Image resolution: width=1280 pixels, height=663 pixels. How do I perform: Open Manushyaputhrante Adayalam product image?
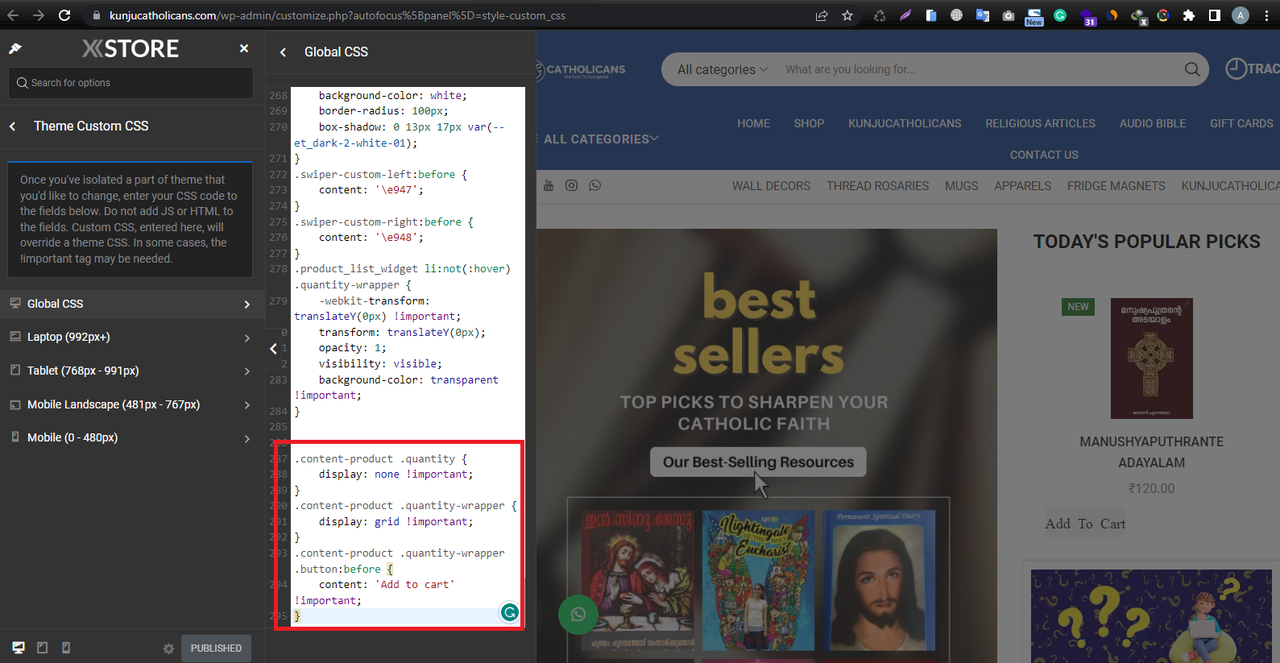(1151, 358)
